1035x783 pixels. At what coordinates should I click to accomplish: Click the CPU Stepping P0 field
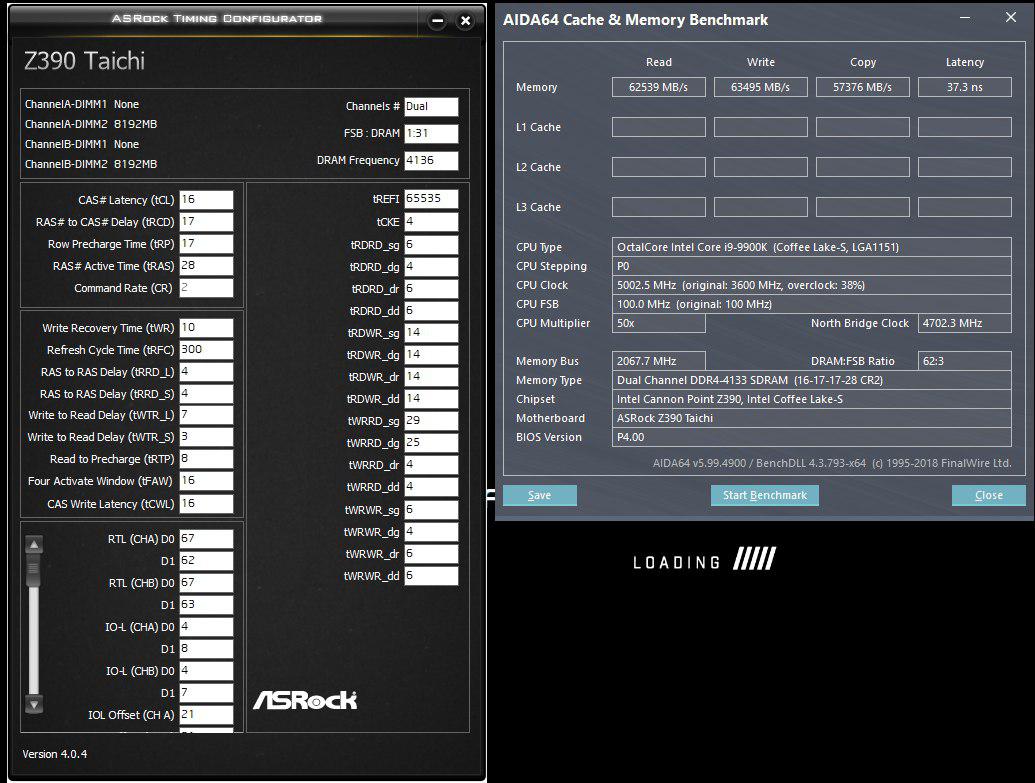(x=811, y=266)
